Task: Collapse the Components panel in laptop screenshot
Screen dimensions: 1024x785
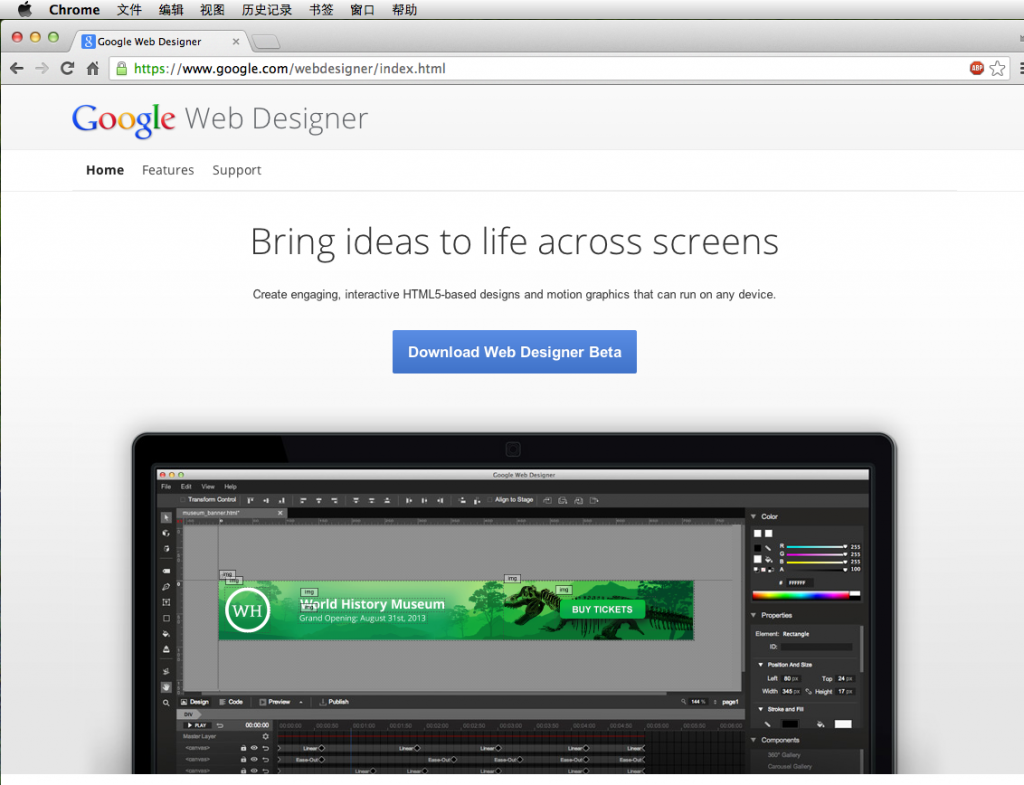Action: [754, 740]
